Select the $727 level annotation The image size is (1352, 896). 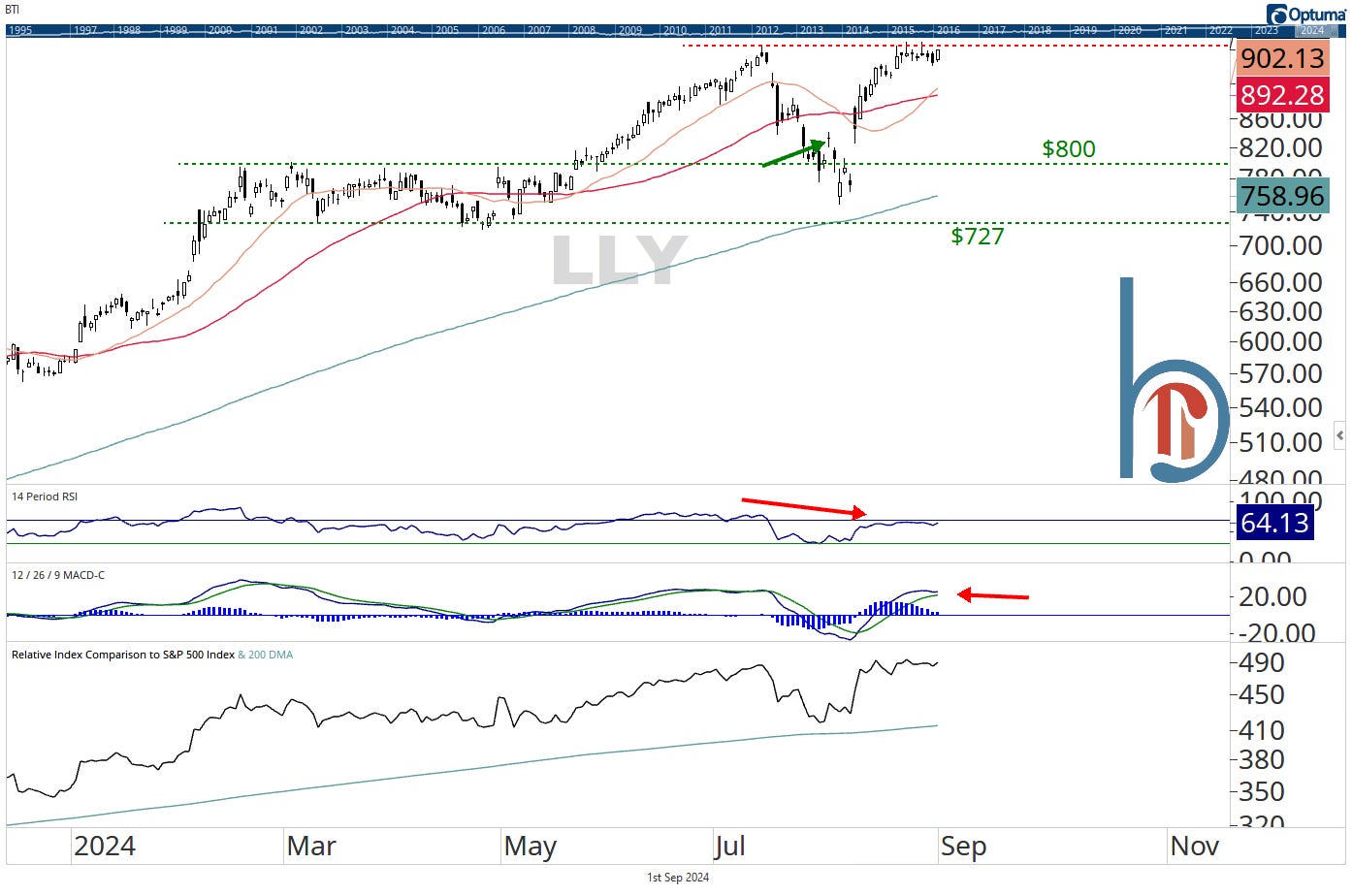coord(978,236)
